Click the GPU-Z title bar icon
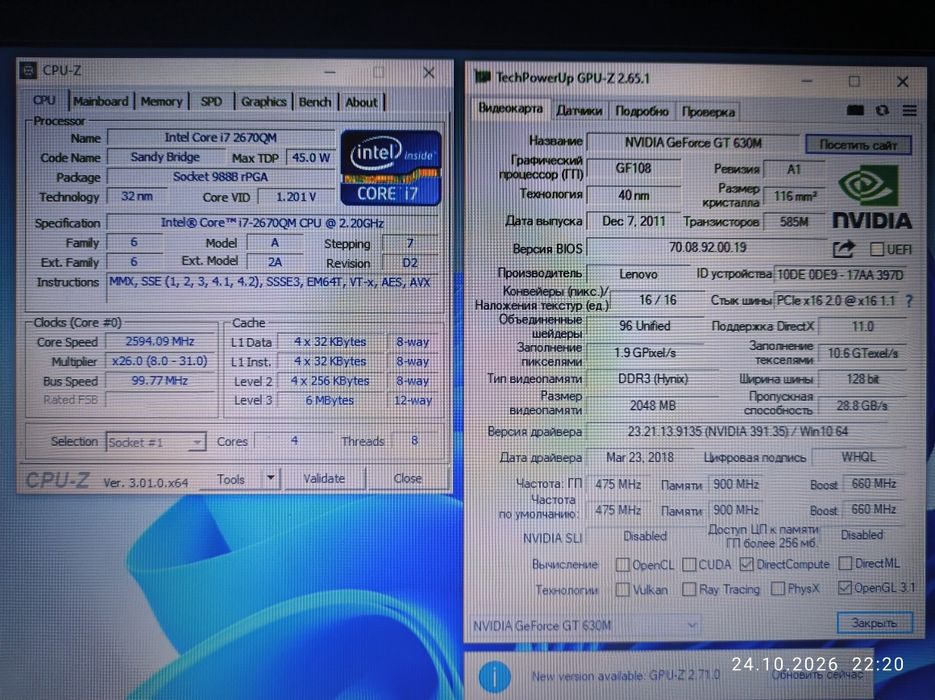Viewport: 935px width, 700px height. 482,77
